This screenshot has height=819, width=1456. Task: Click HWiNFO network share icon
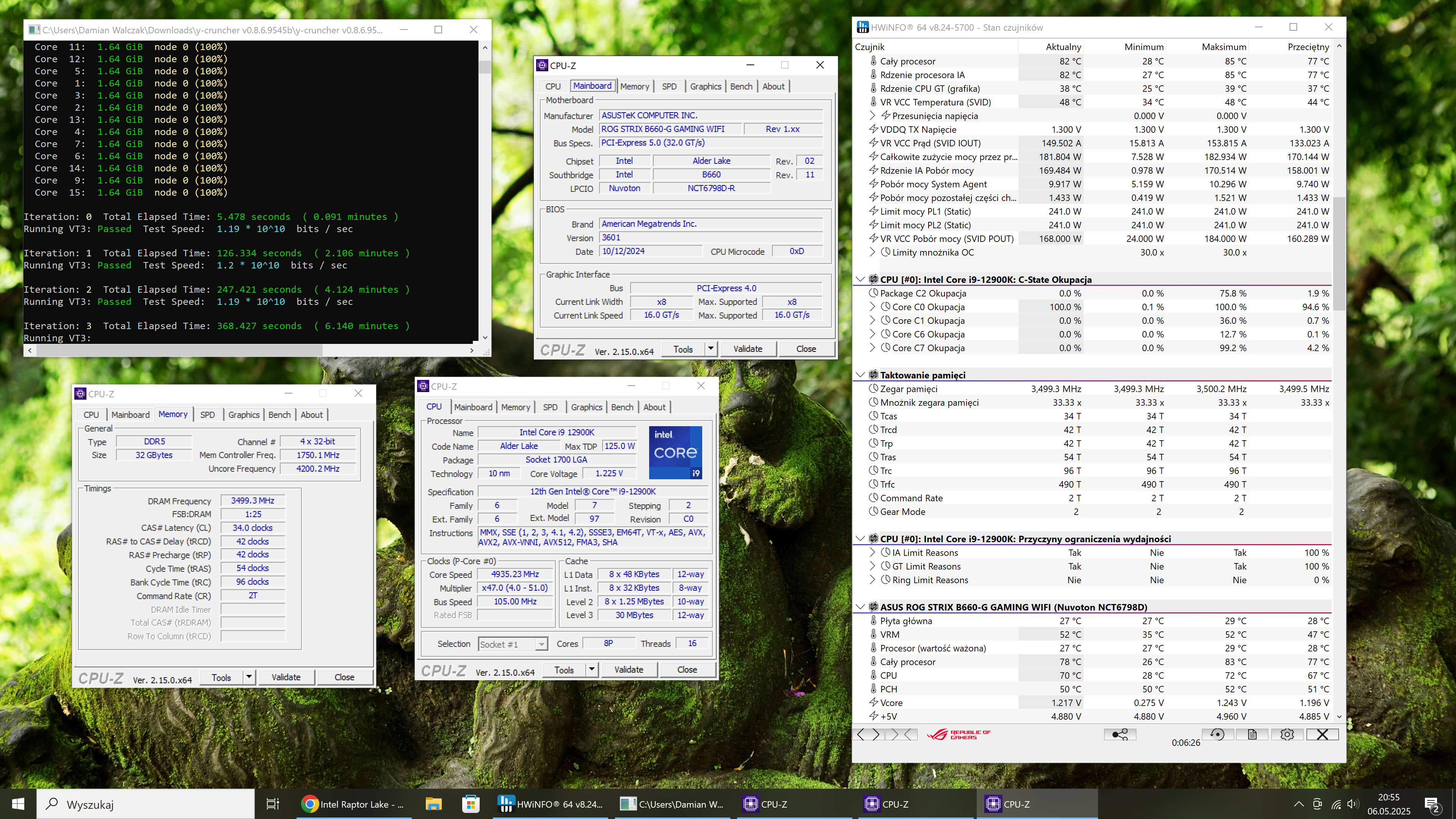1120,734
